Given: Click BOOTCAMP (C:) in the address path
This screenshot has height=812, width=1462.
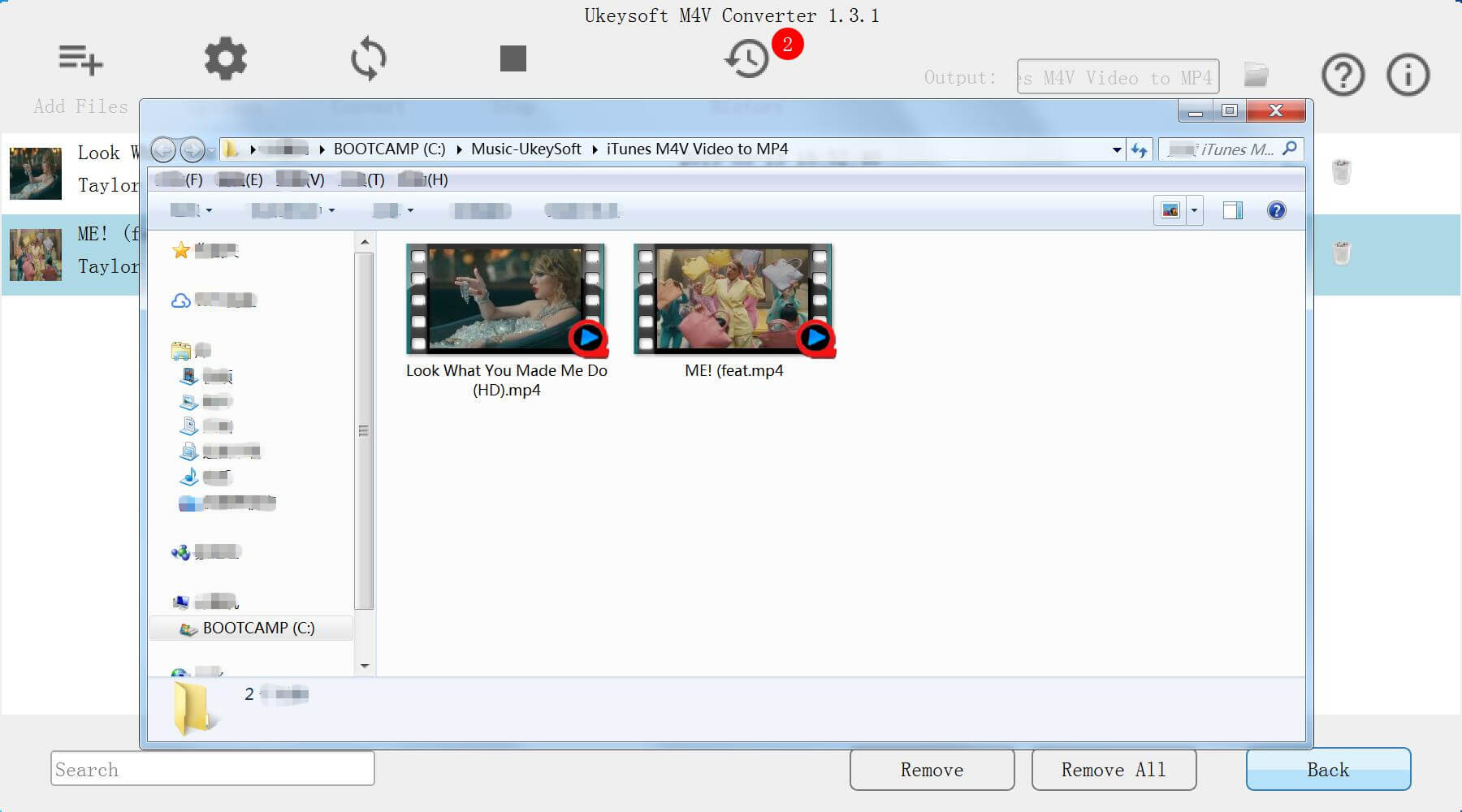Looking at the screenshot, I should 389,149.
